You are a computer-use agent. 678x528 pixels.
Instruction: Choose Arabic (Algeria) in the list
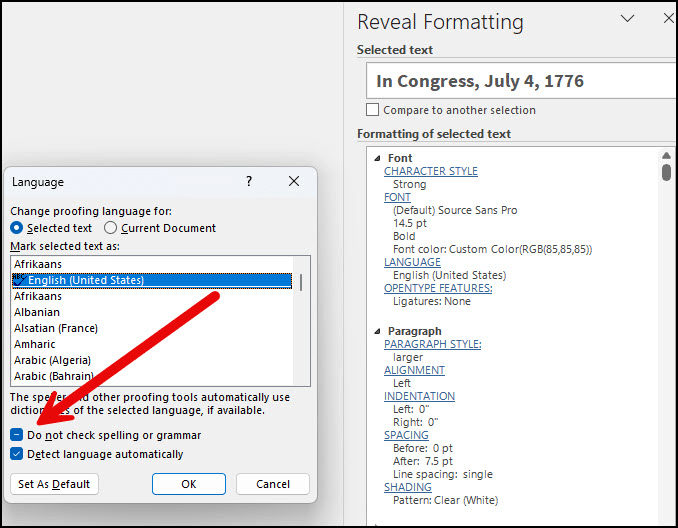click(x=52, y=360)
